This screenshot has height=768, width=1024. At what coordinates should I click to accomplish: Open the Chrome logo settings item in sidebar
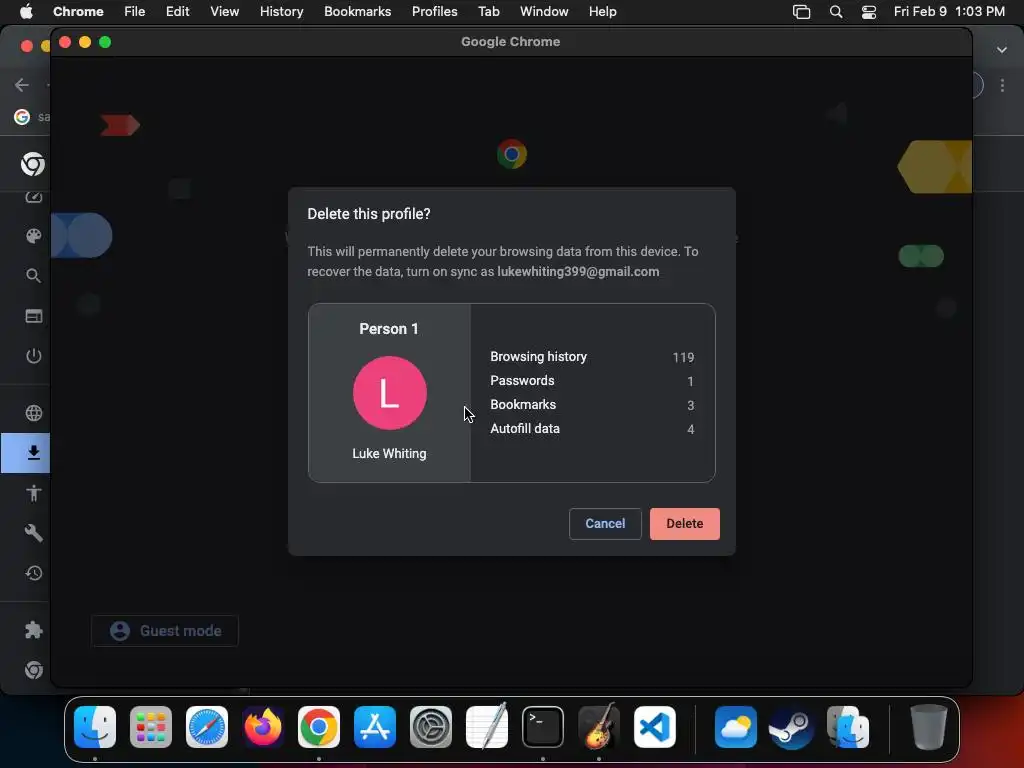click(33, 164)
